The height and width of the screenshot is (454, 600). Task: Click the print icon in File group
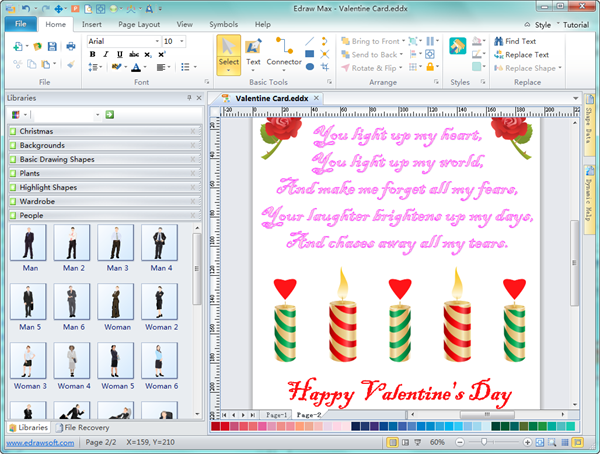(x=71, y=45)
